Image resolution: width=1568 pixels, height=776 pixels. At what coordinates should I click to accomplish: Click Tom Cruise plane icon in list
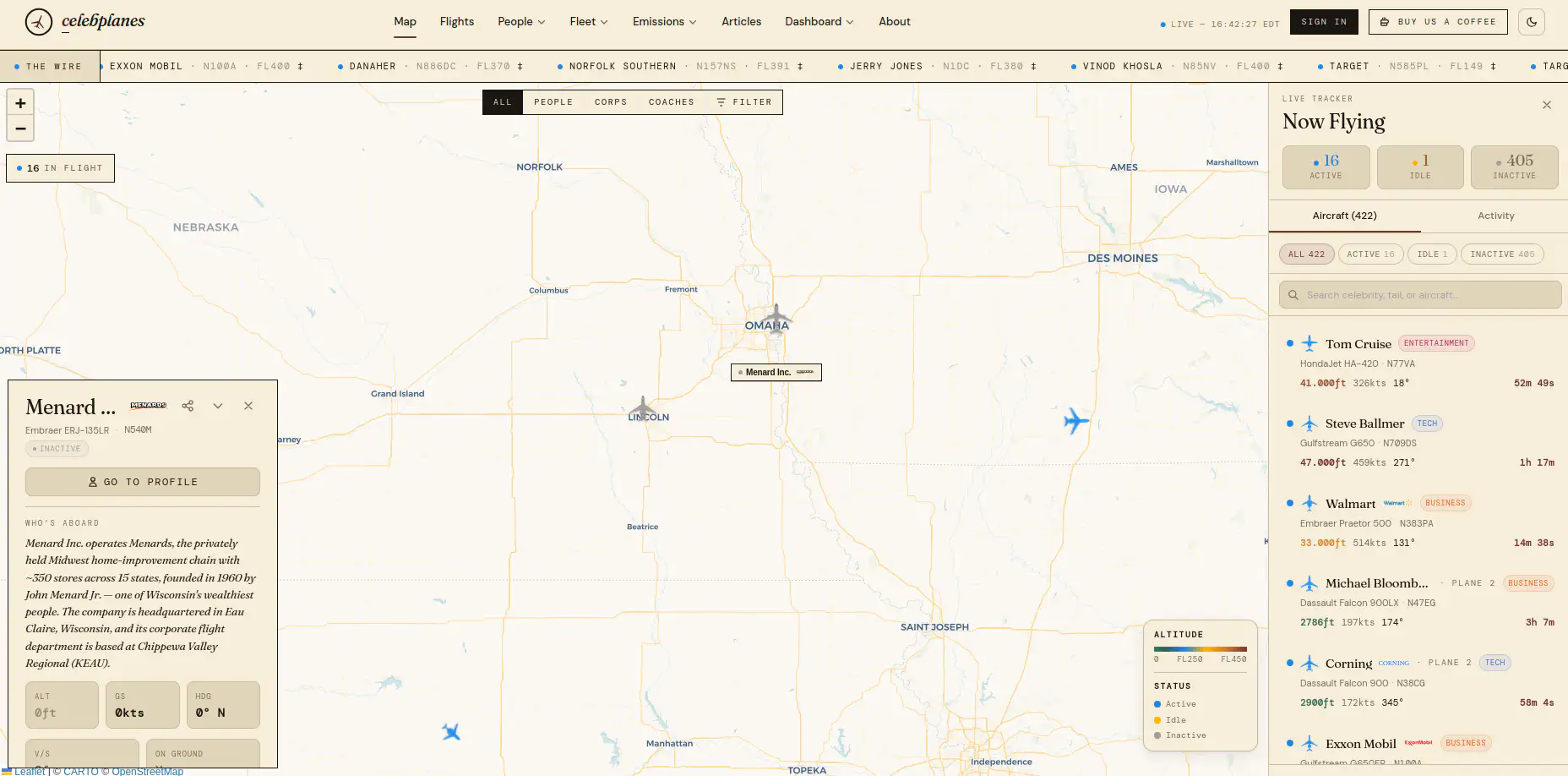(1309, 343)
